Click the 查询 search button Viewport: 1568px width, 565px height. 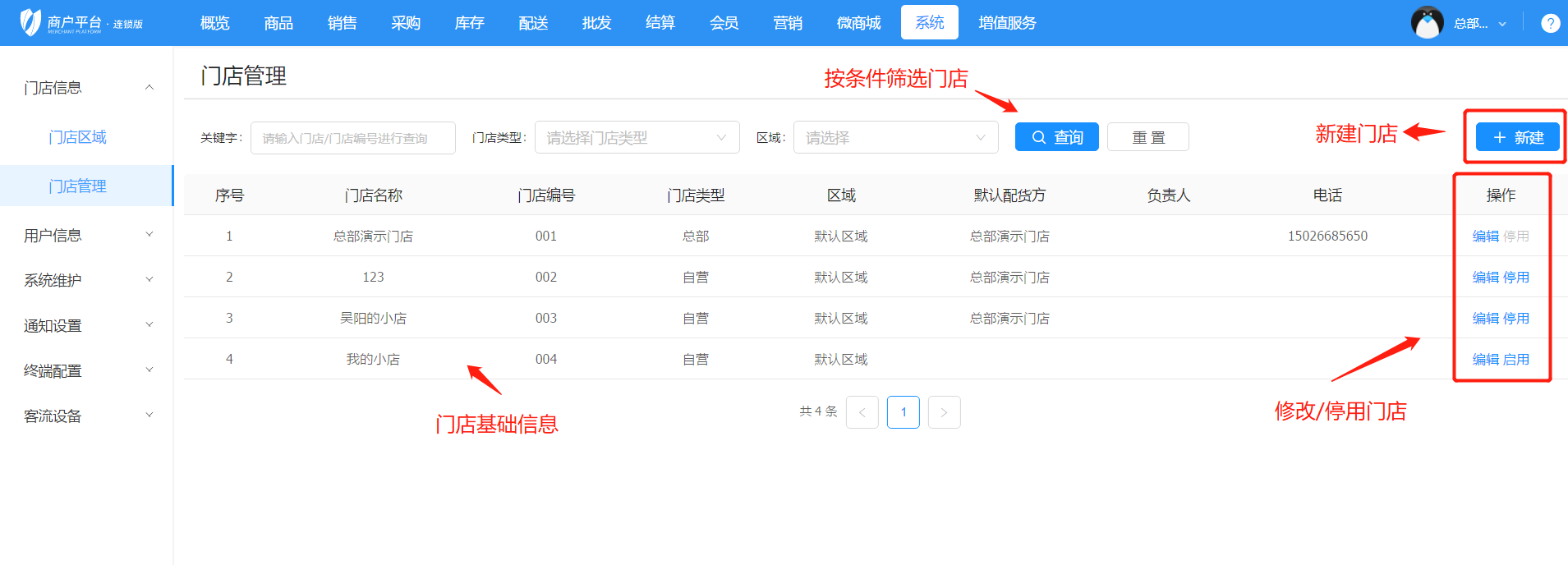(1056, 137)
